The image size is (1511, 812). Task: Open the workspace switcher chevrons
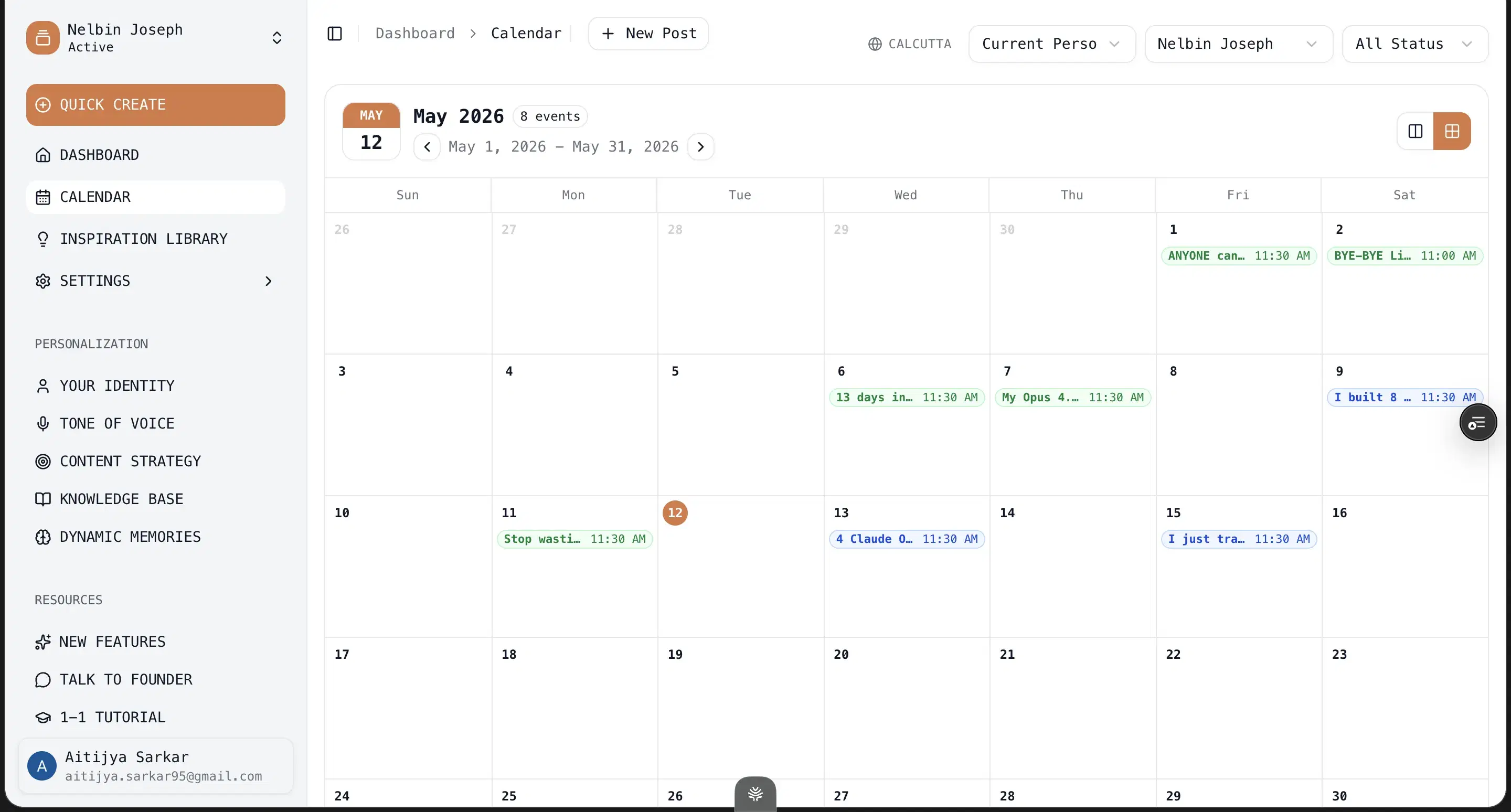click(x=277, y=38)
